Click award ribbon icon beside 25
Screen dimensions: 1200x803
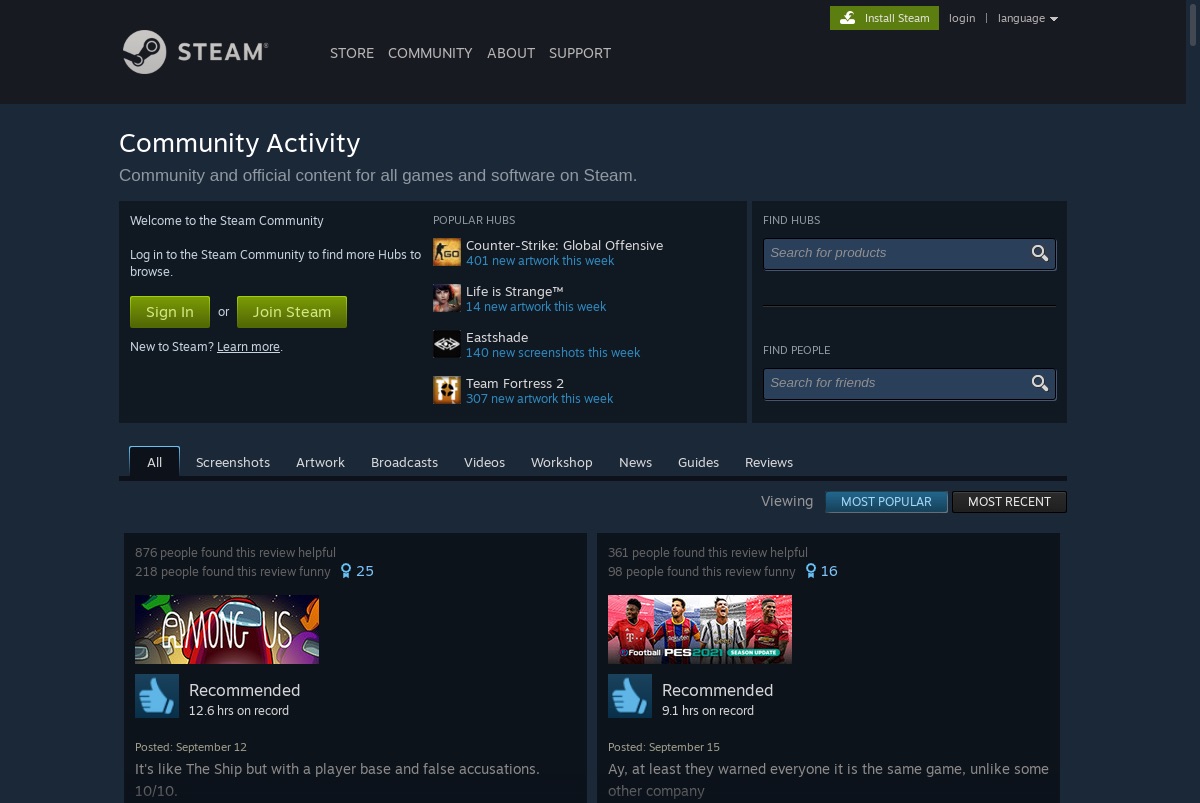[x=346, y=571]
